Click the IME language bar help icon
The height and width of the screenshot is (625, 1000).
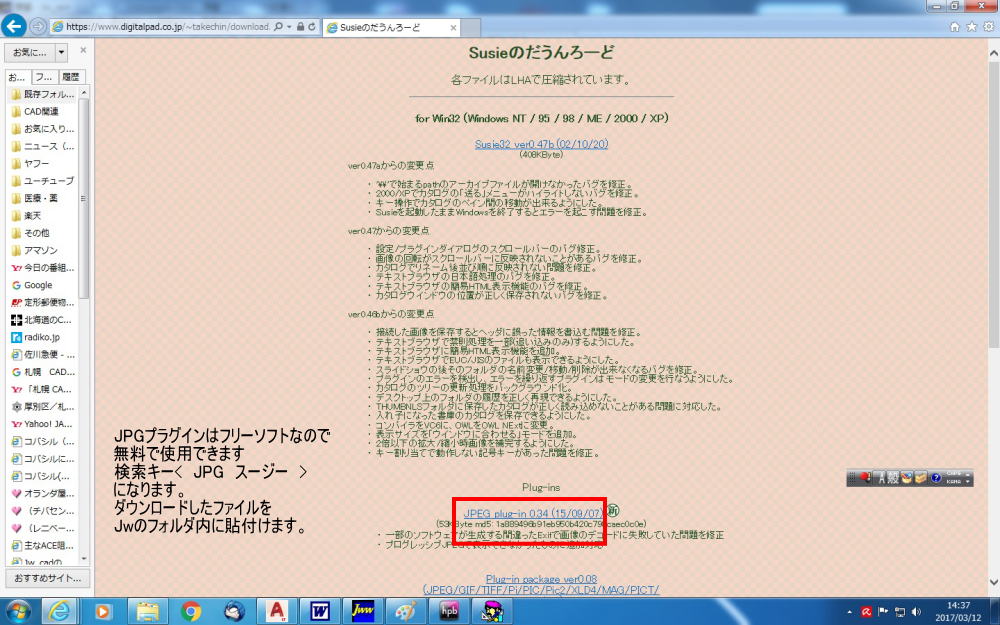click(x=936, y=478)
